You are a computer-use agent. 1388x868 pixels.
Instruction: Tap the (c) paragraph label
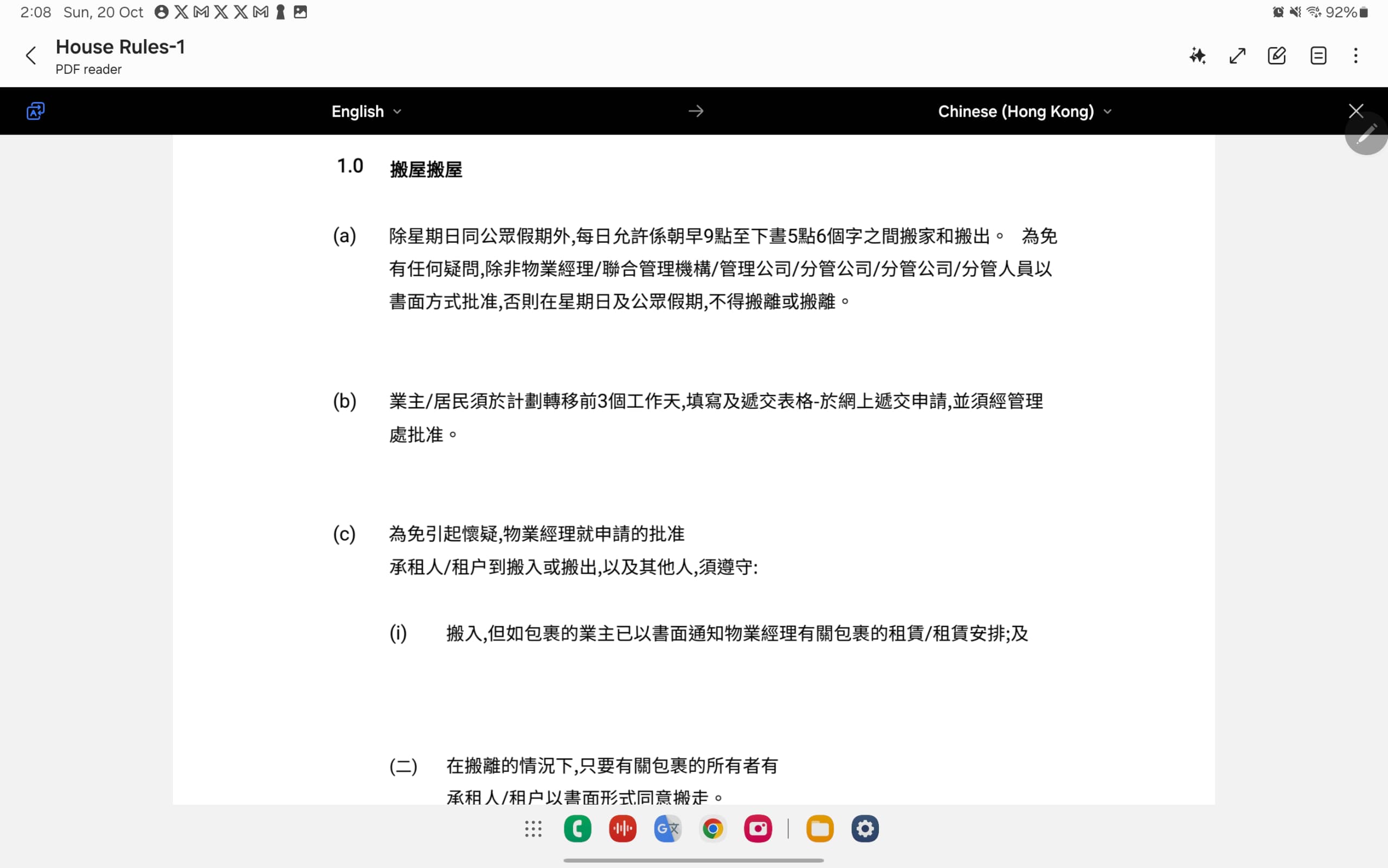tap(344, 534)
